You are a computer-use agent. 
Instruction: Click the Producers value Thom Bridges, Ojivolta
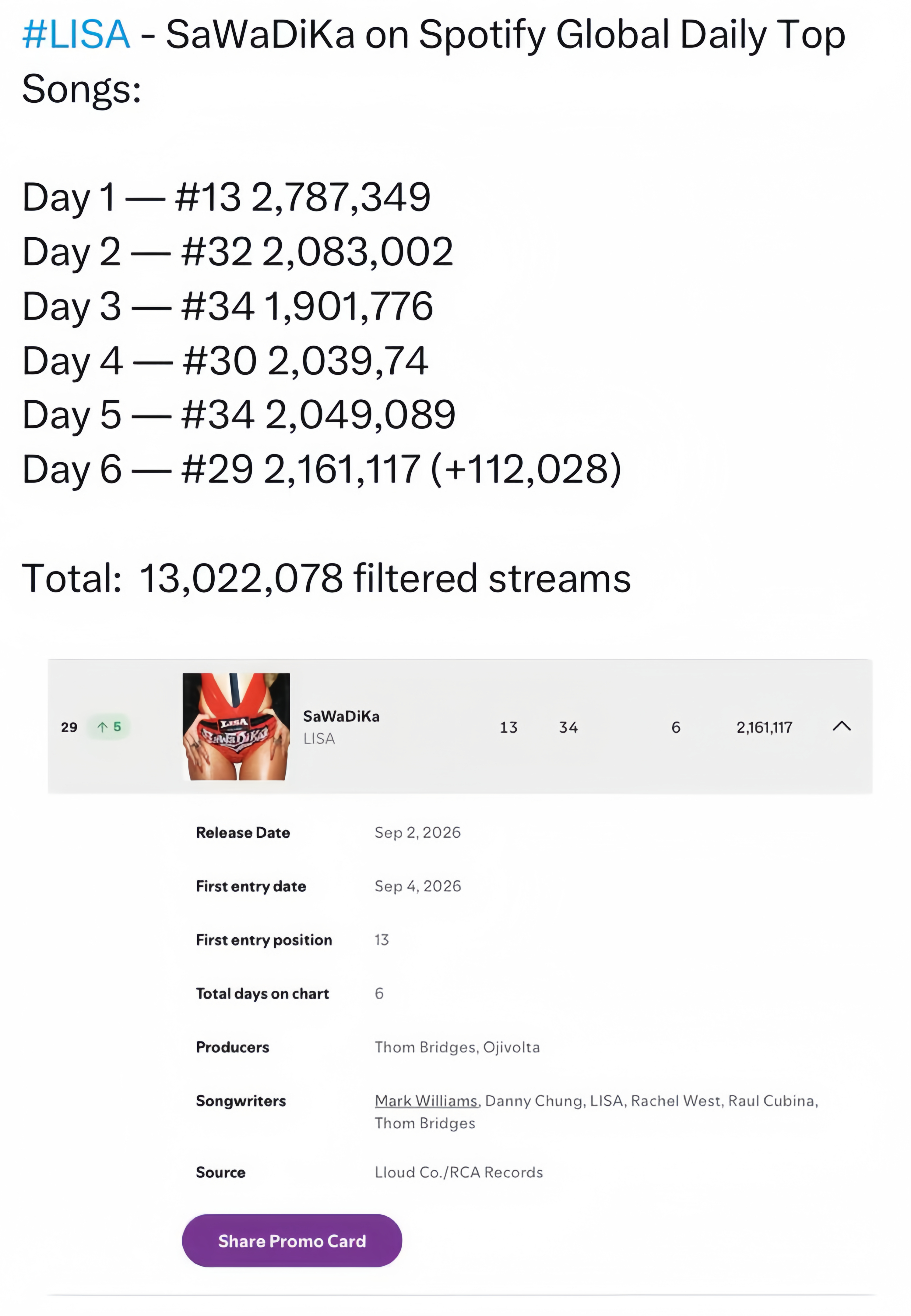[x=457, y=1047]
